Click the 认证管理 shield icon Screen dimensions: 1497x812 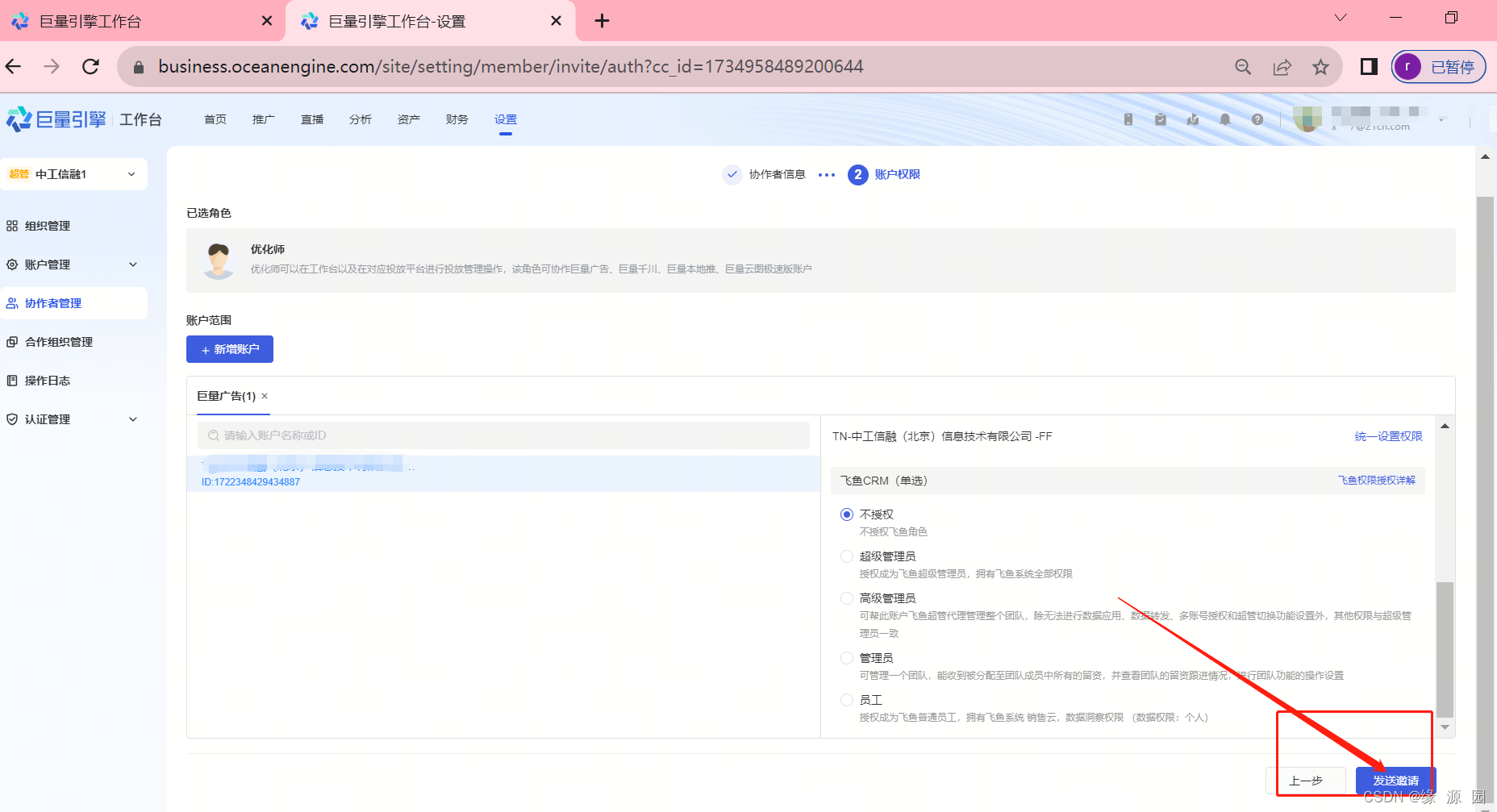point(12,419)
